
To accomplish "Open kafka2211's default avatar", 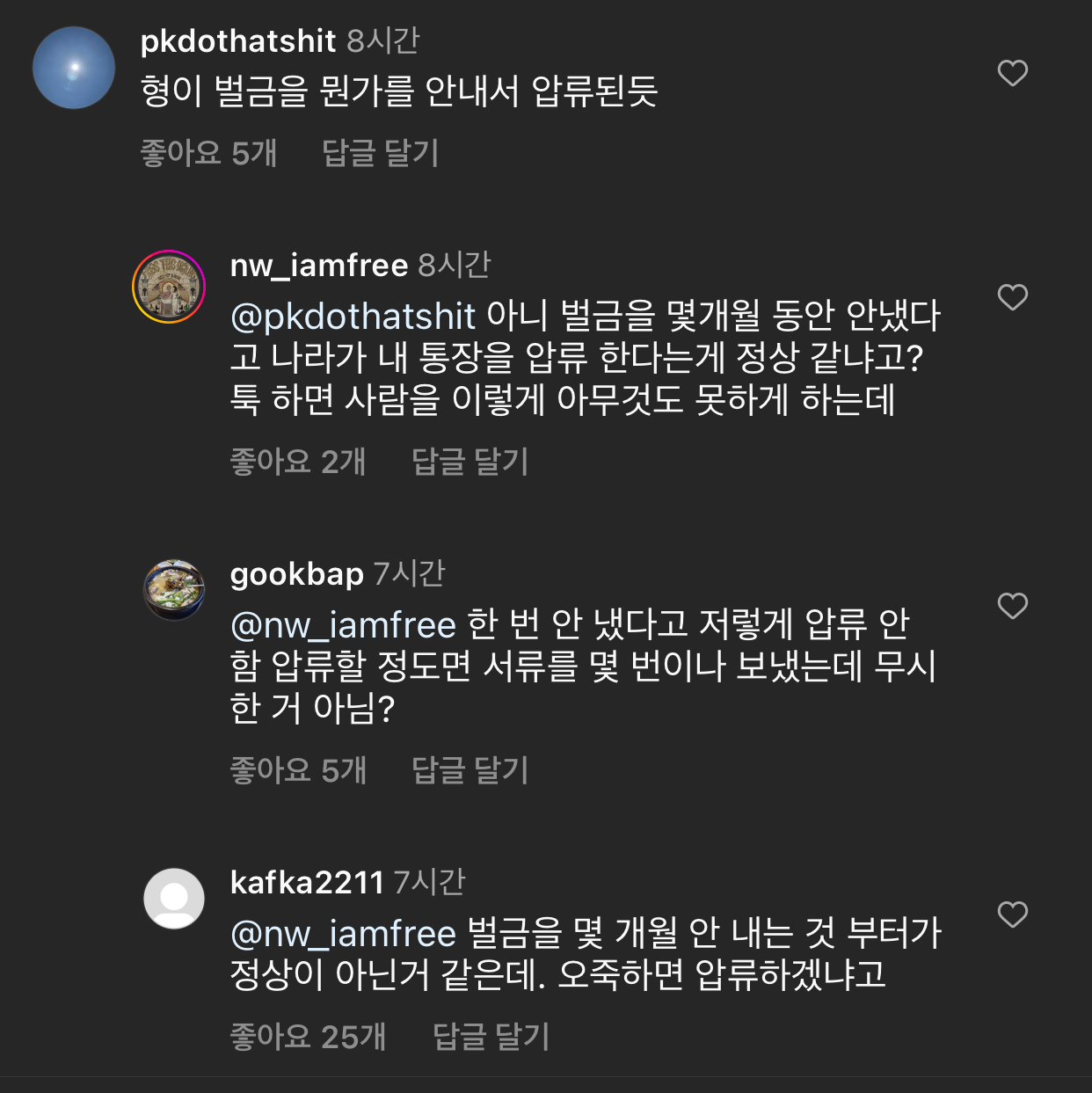I will pyautogui.click(x=174, y=899).
